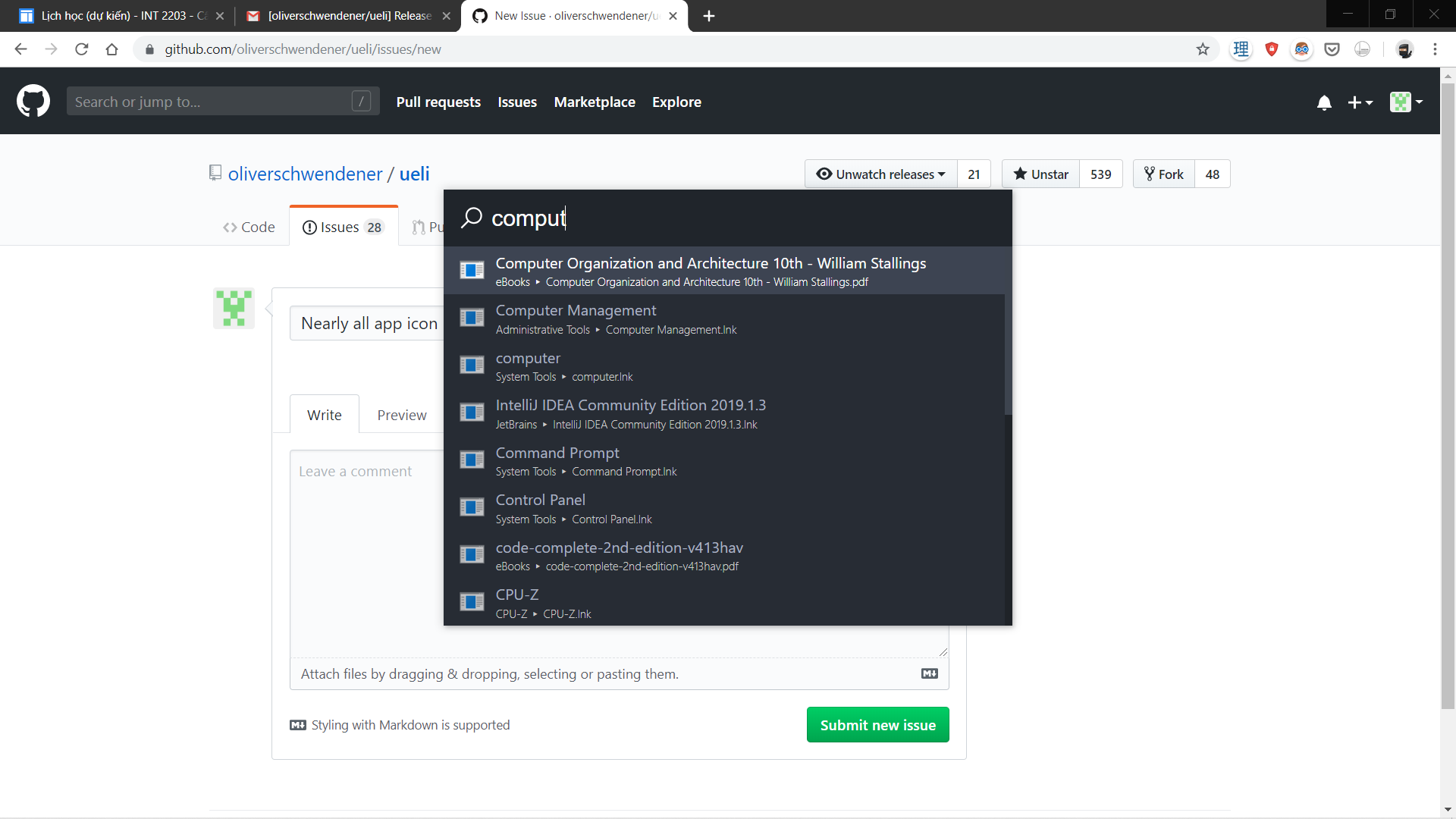Open the Chrome profile avatar
The width and height of the screenshot is (1456, 819).
tap(1404, 49)
